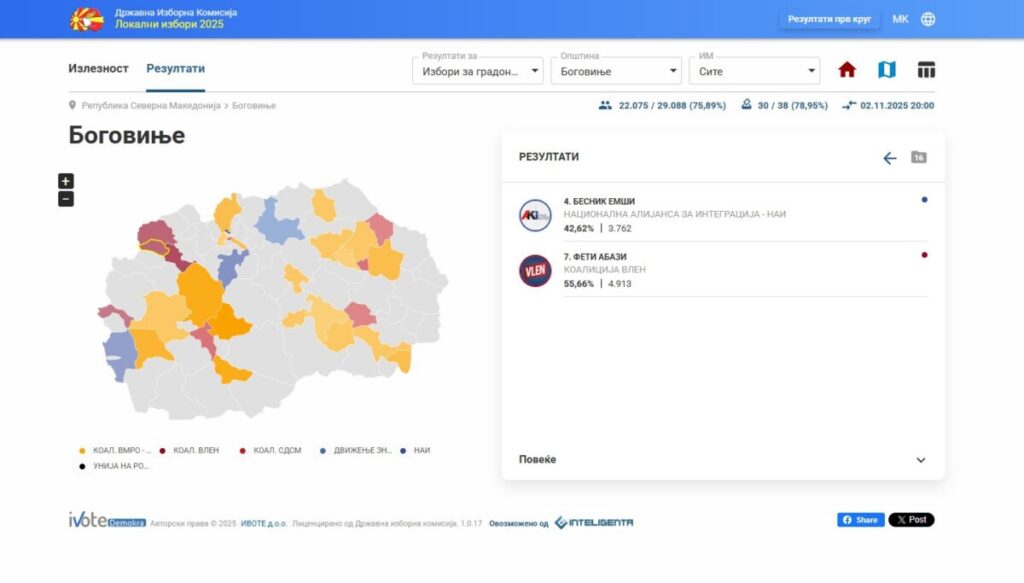Click the zoom in plus control on map
Viewport: 1024px width, 583px height.
click(x=65, y=182)
